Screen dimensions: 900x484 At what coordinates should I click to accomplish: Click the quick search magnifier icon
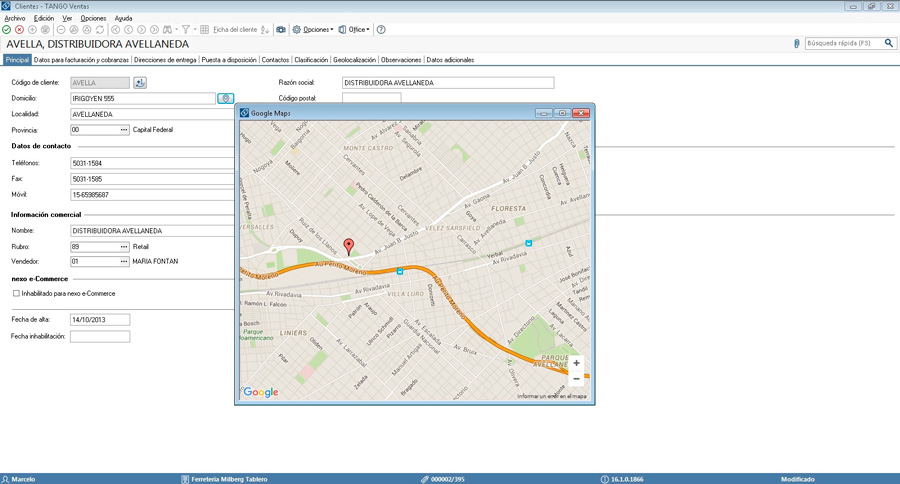(889, 43)
